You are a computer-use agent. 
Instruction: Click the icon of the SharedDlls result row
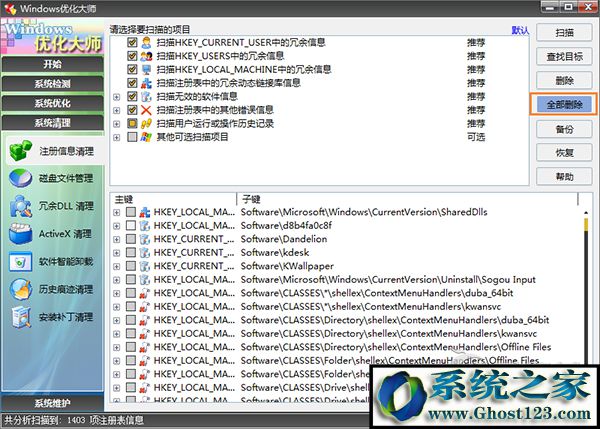click(144, 212)
